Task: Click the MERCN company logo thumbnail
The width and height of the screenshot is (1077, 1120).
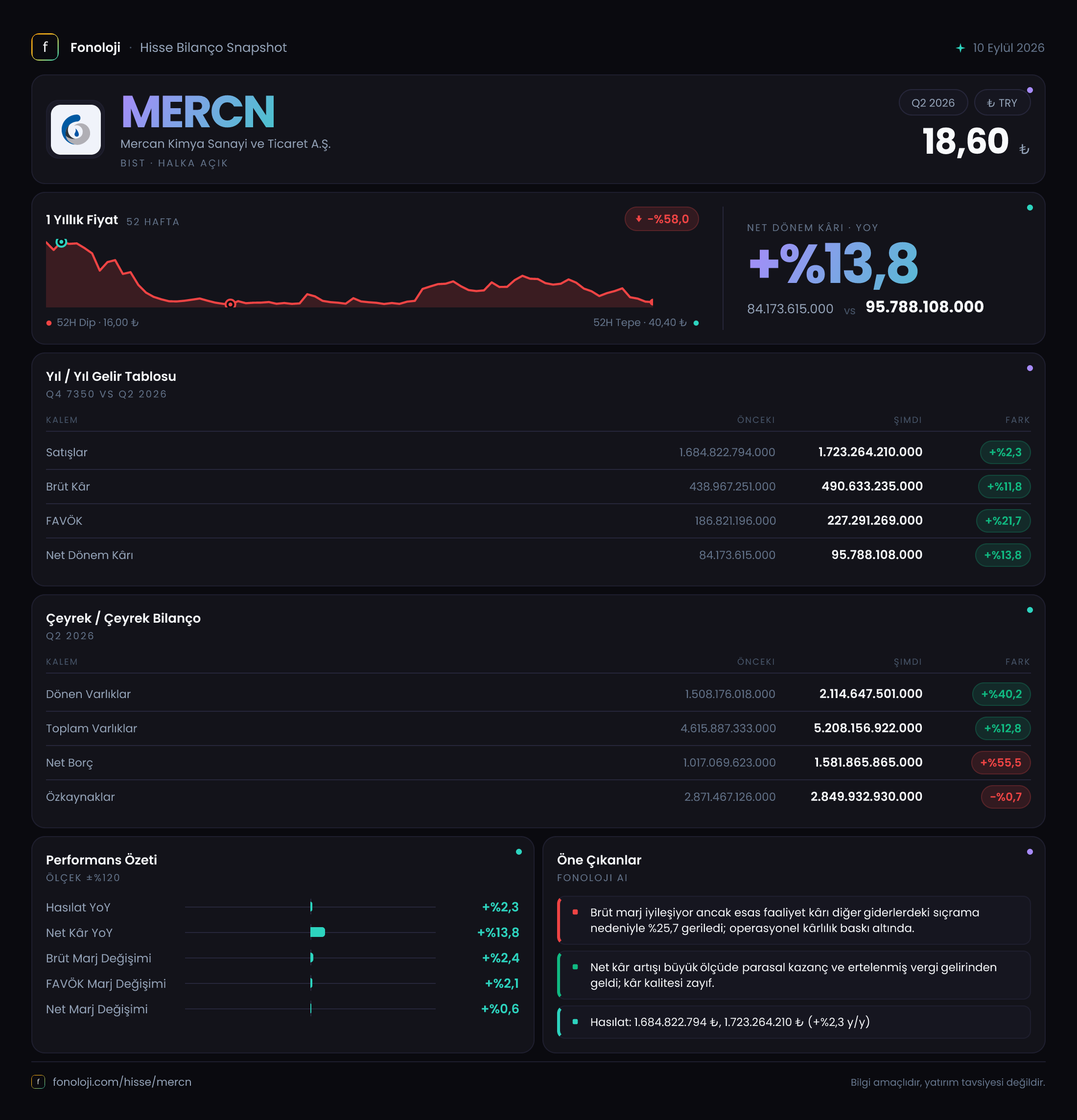Action: tap(75, 129)
